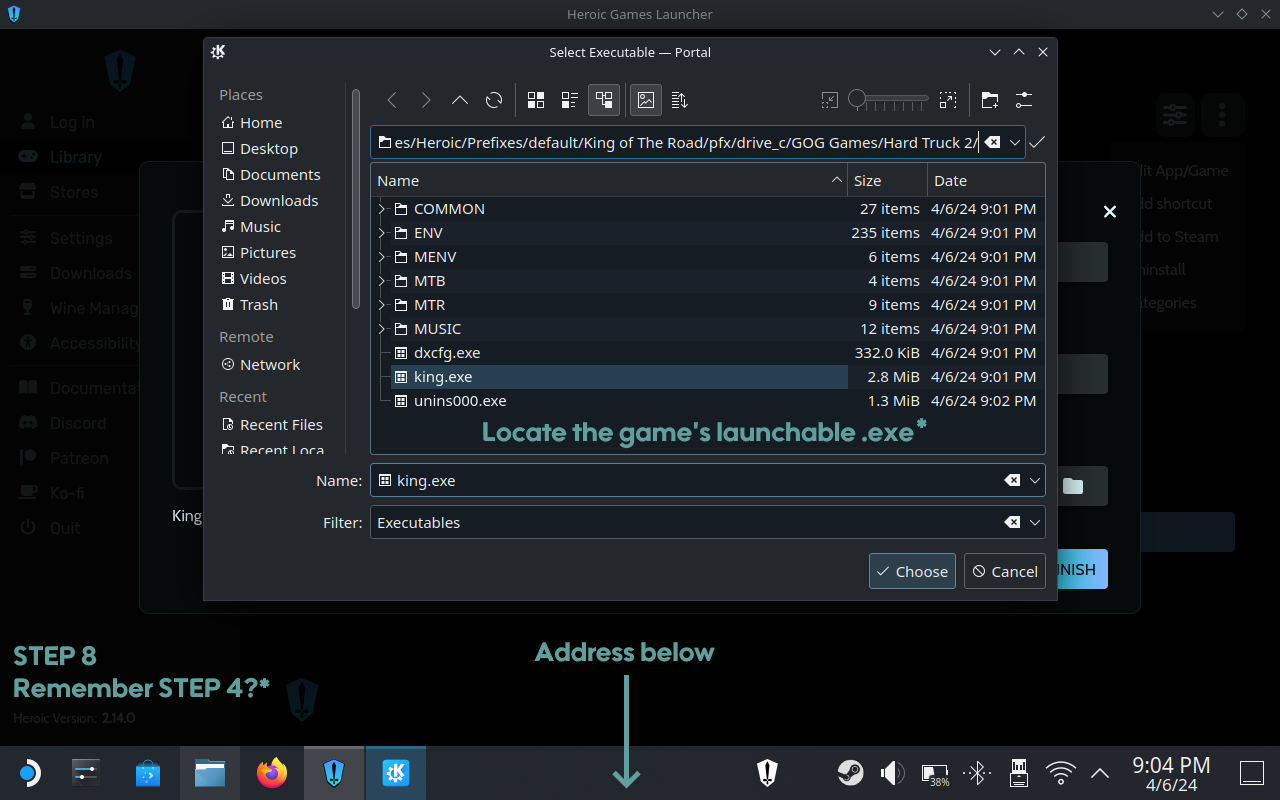Open Firefox from the taskbar

pos(271,773)
